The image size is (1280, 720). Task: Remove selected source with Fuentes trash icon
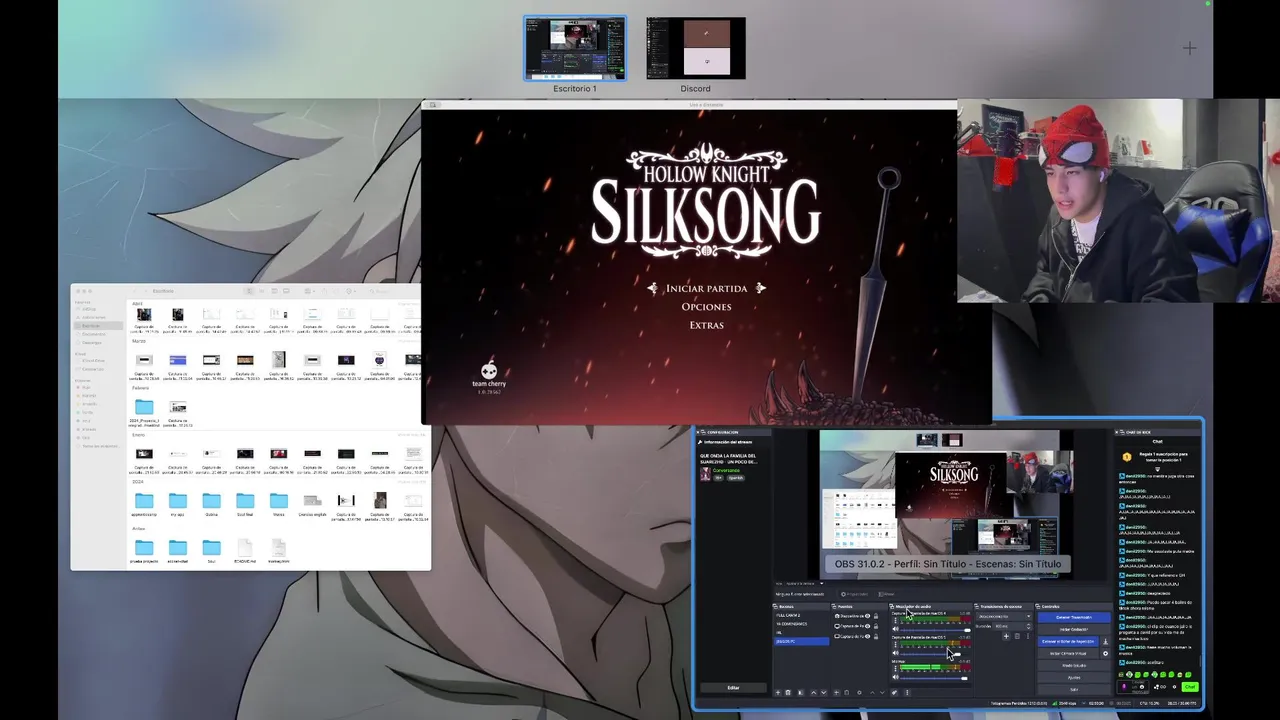(847, 692)
